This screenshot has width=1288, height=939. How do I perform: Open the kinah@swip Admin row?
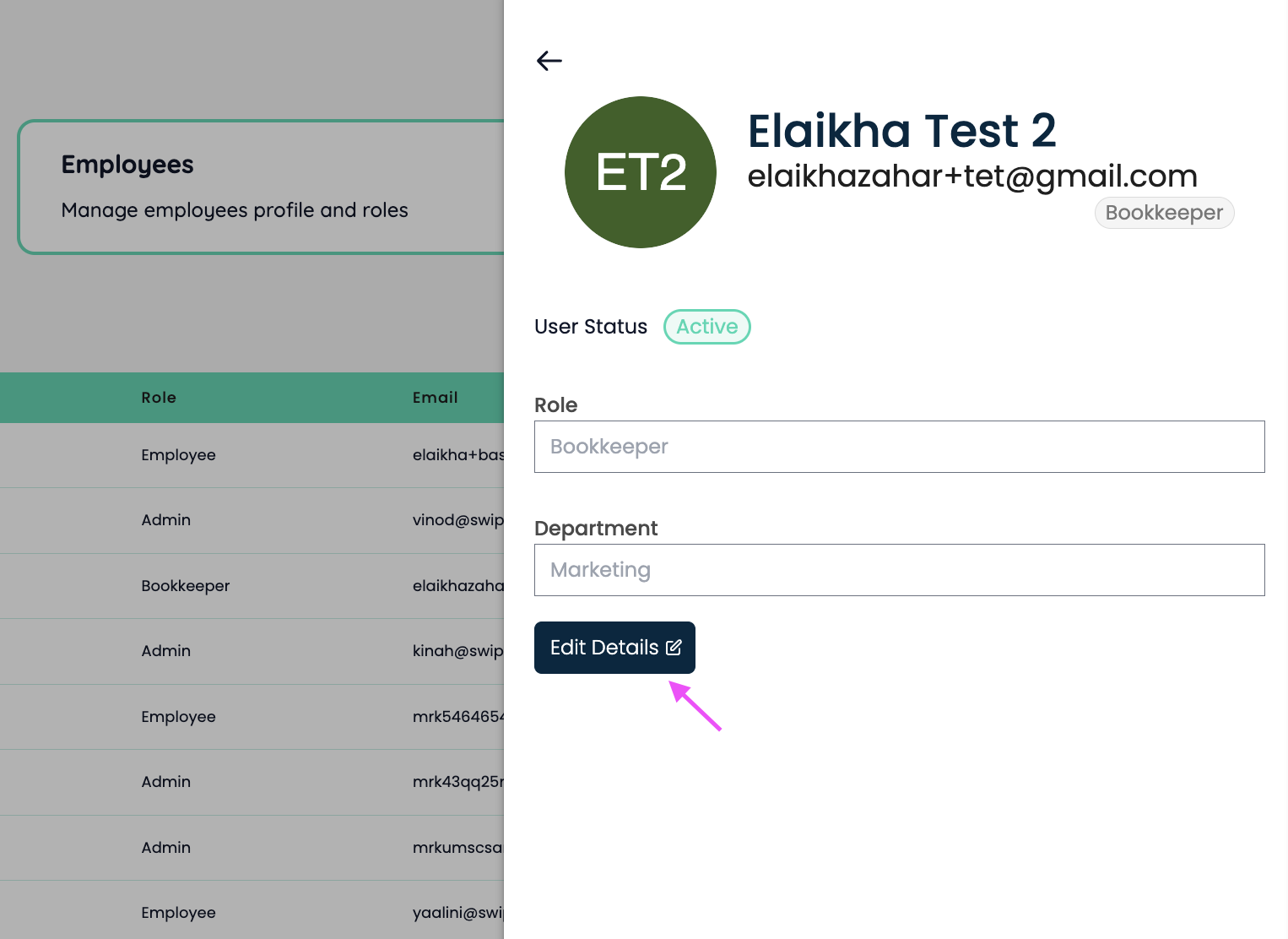point(252,651)
